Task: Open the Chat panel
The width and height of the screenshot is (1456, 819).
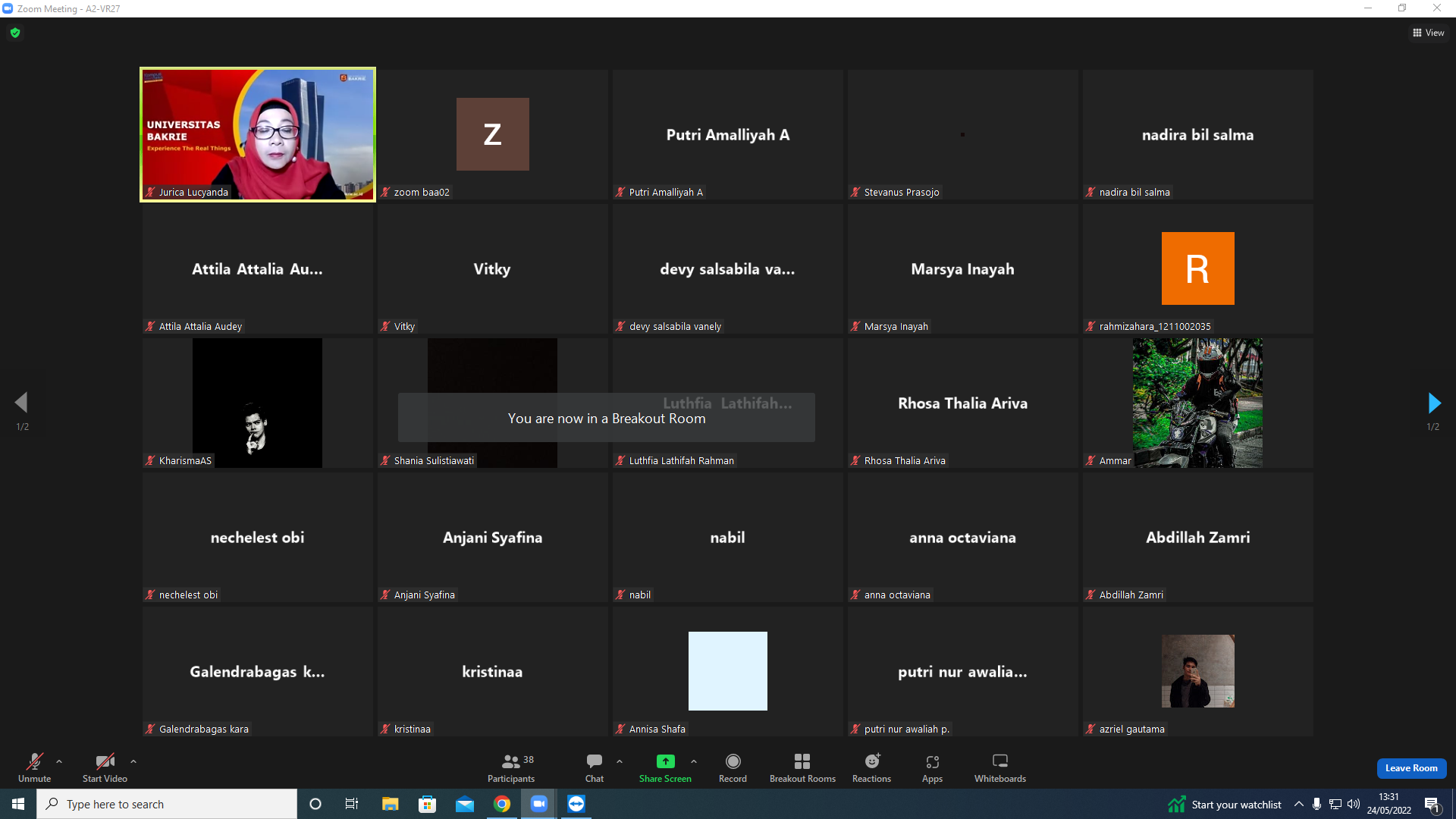Action: pyautogui.click(x=595, y=767)
